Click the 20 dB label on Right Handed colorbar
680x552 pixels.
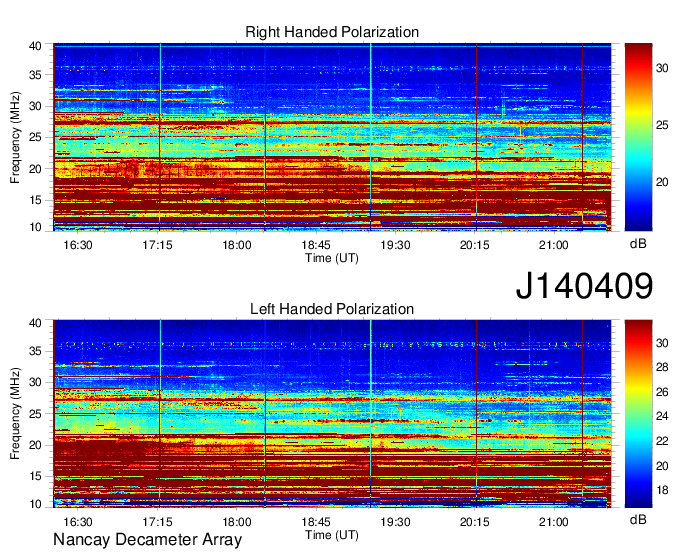tap(662, 182)
